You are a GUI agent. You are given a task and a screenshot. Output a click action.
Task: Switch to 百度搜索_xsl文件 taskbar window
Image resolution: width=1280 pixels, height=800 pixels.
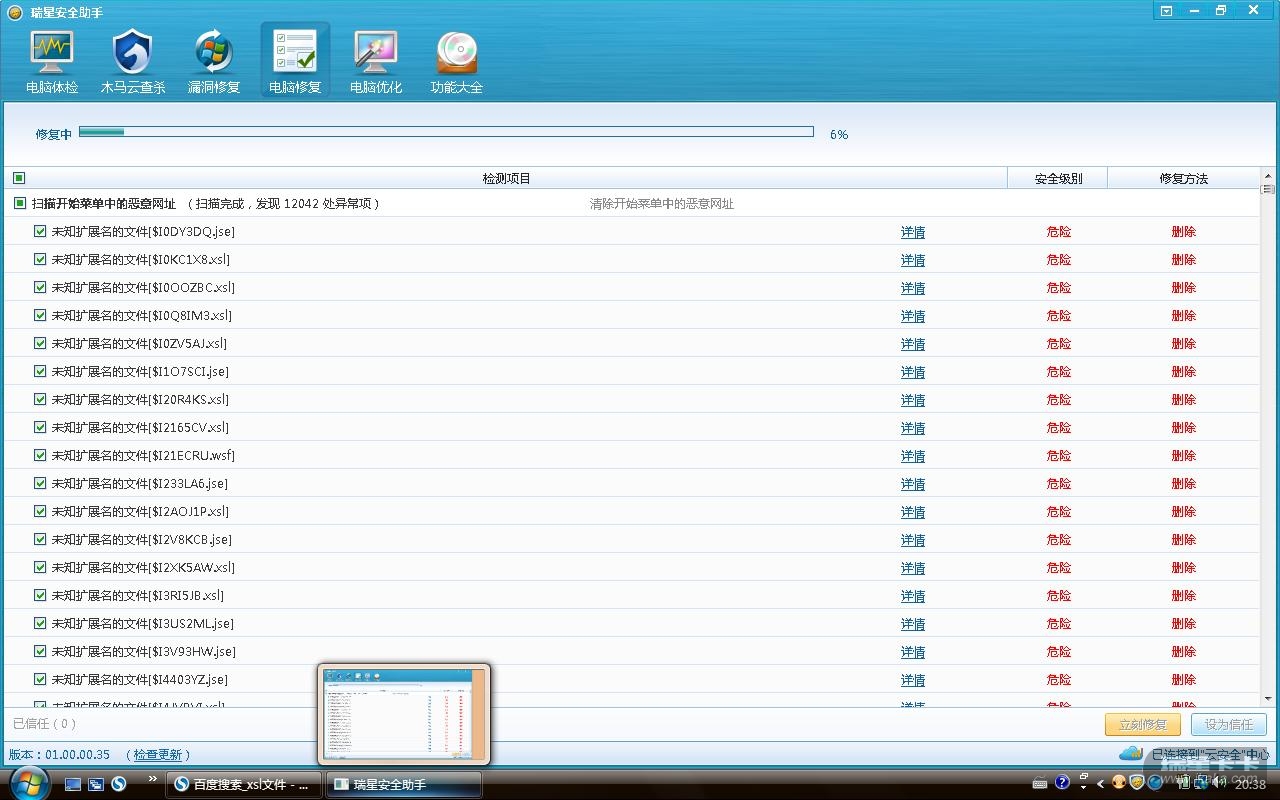(x=243, y=784)
